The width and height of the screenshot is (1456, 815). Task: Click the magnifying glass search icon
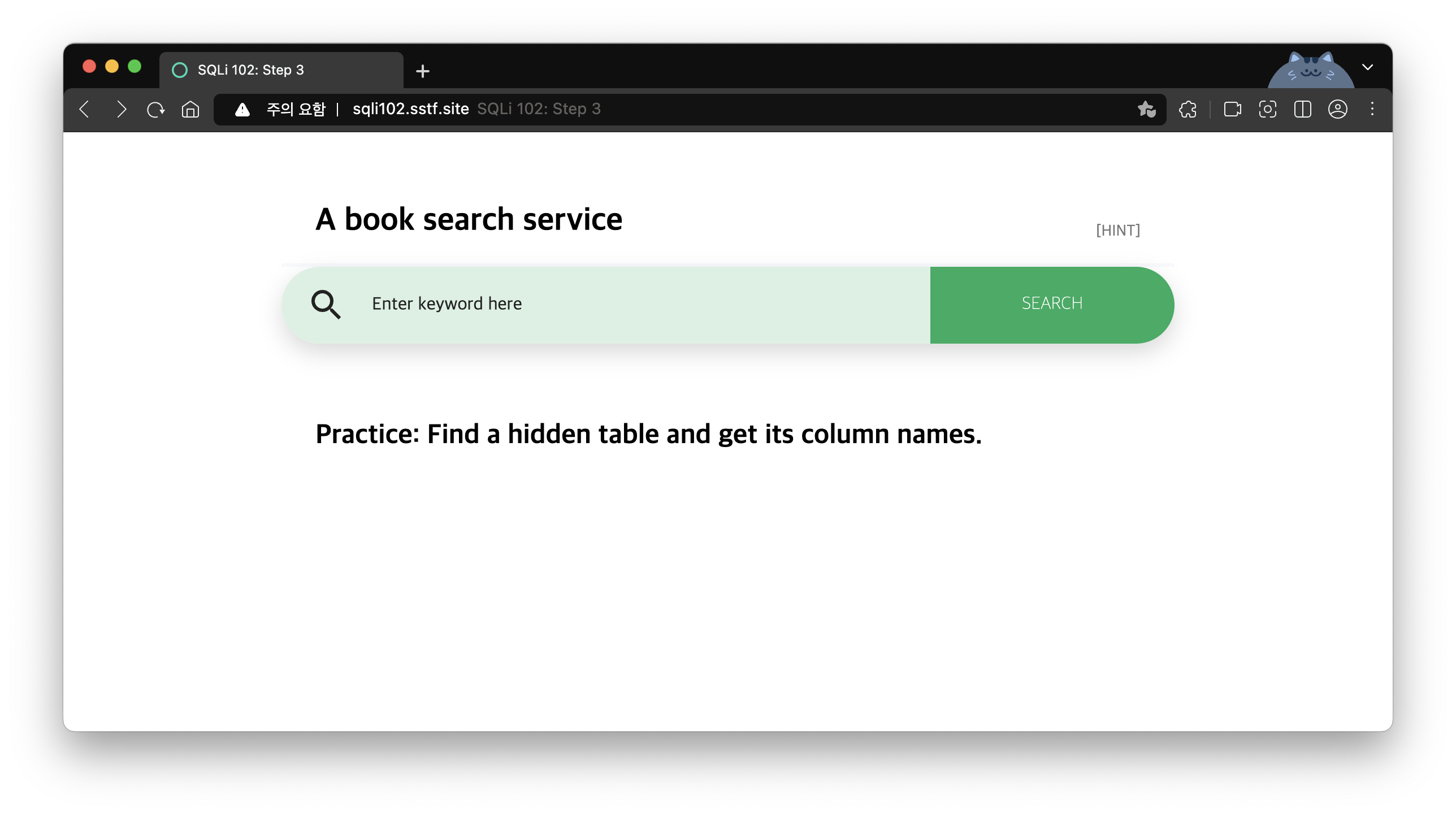[326, 305]
